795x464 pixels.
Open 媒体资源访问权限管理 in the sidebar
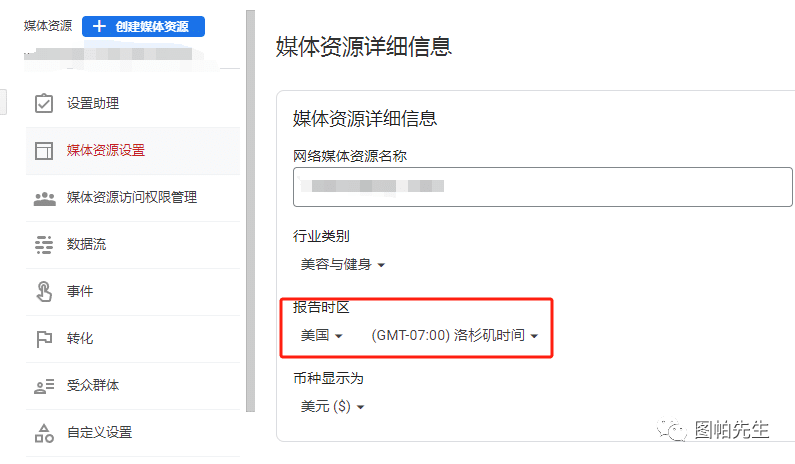point(132,197)
